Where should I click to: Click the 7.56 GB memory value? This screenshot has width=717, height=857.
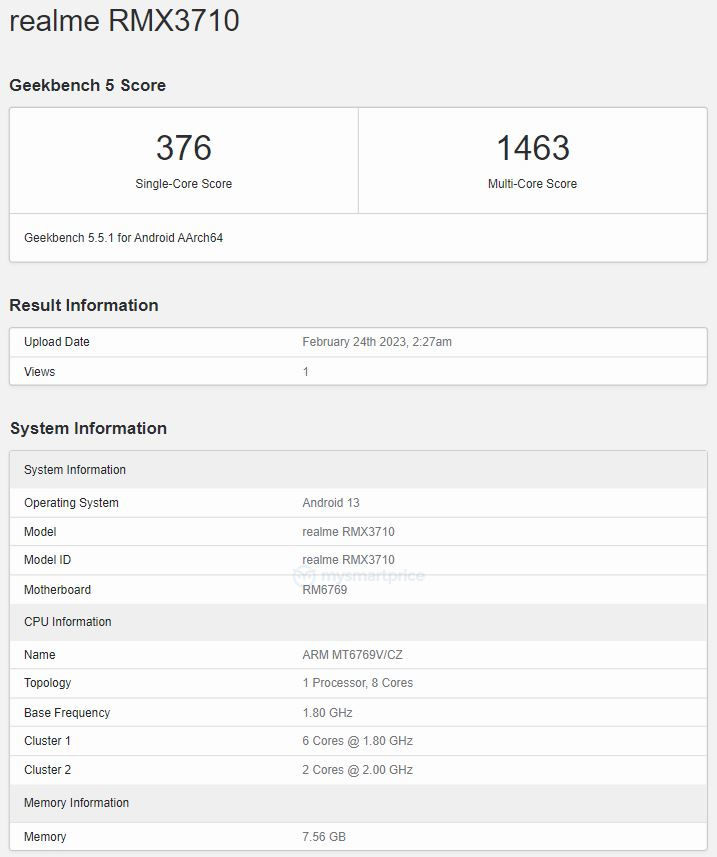(324, 837)
